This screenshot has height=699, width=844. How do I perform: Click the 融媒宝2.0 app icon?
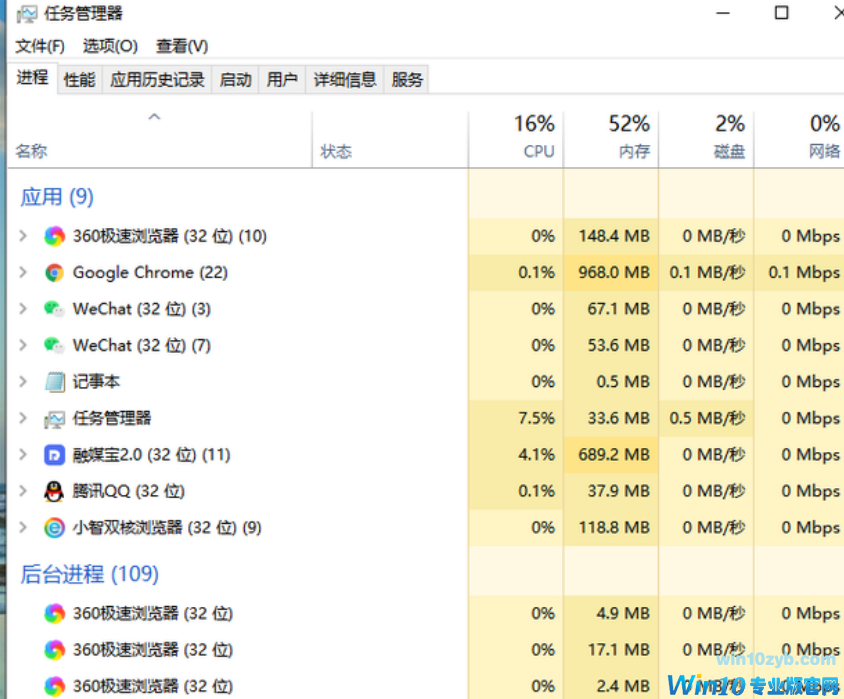point(54,455)
